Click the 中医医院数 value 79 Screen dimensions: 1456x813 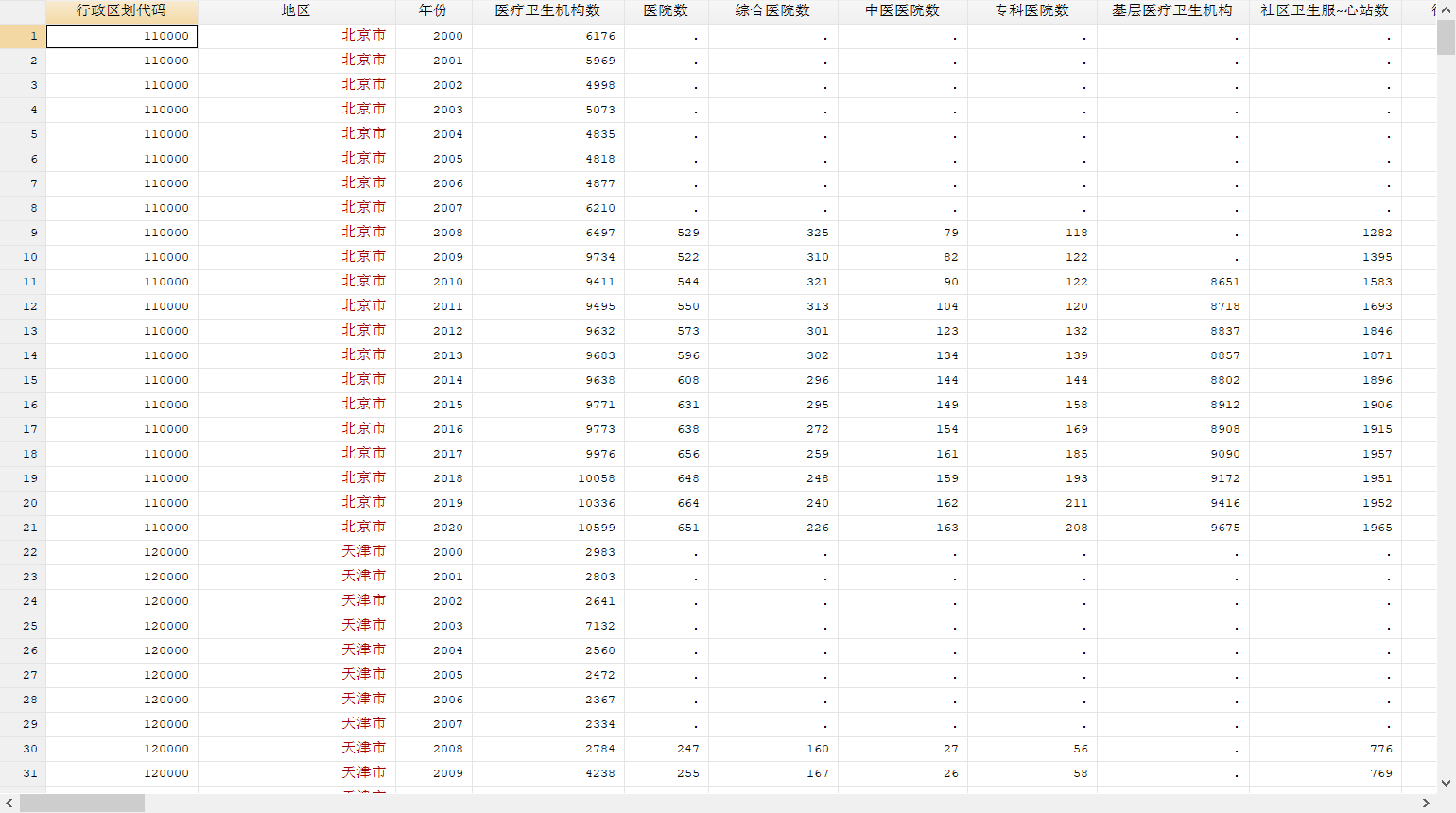pos(903,233)
